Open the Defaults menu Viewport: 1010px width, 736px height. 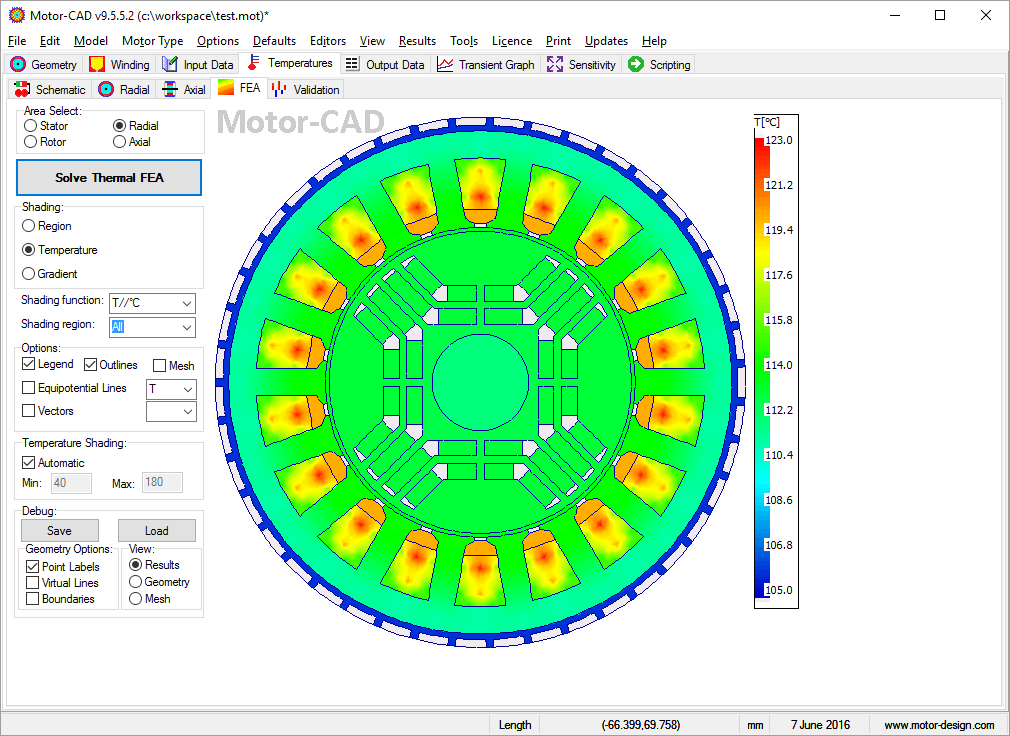[x=274, y=41]
